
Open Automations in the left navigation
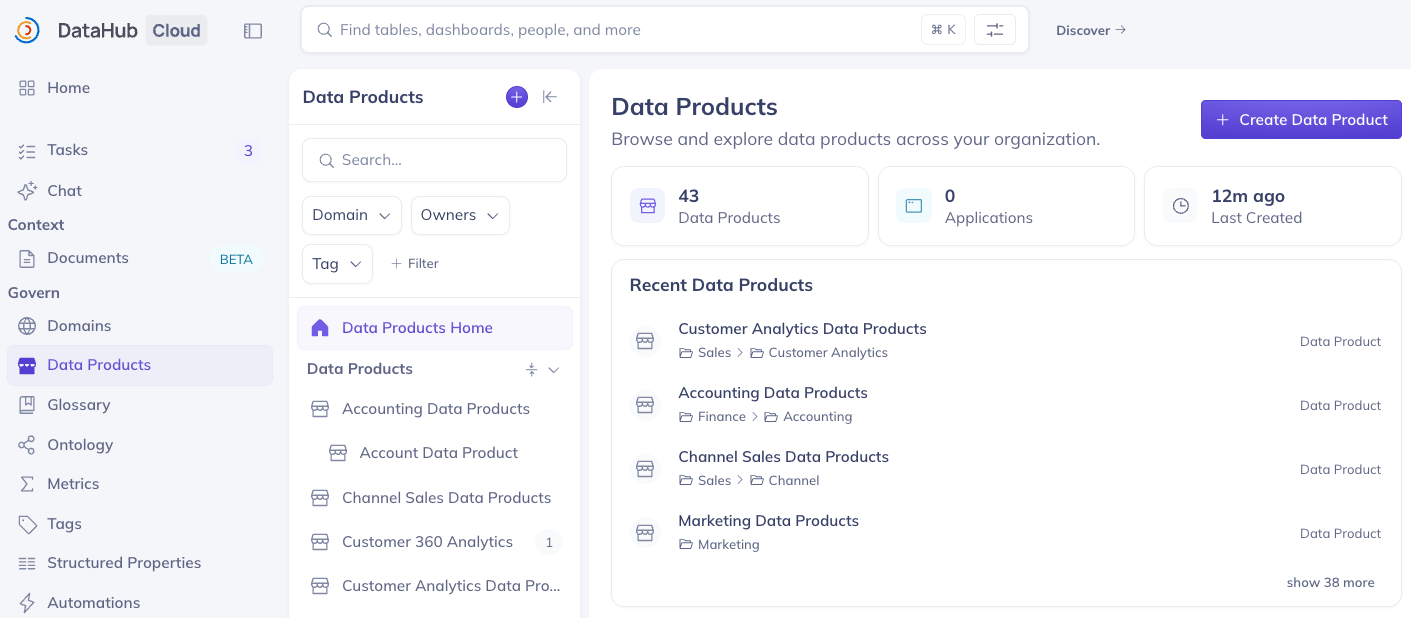(140, 603)
